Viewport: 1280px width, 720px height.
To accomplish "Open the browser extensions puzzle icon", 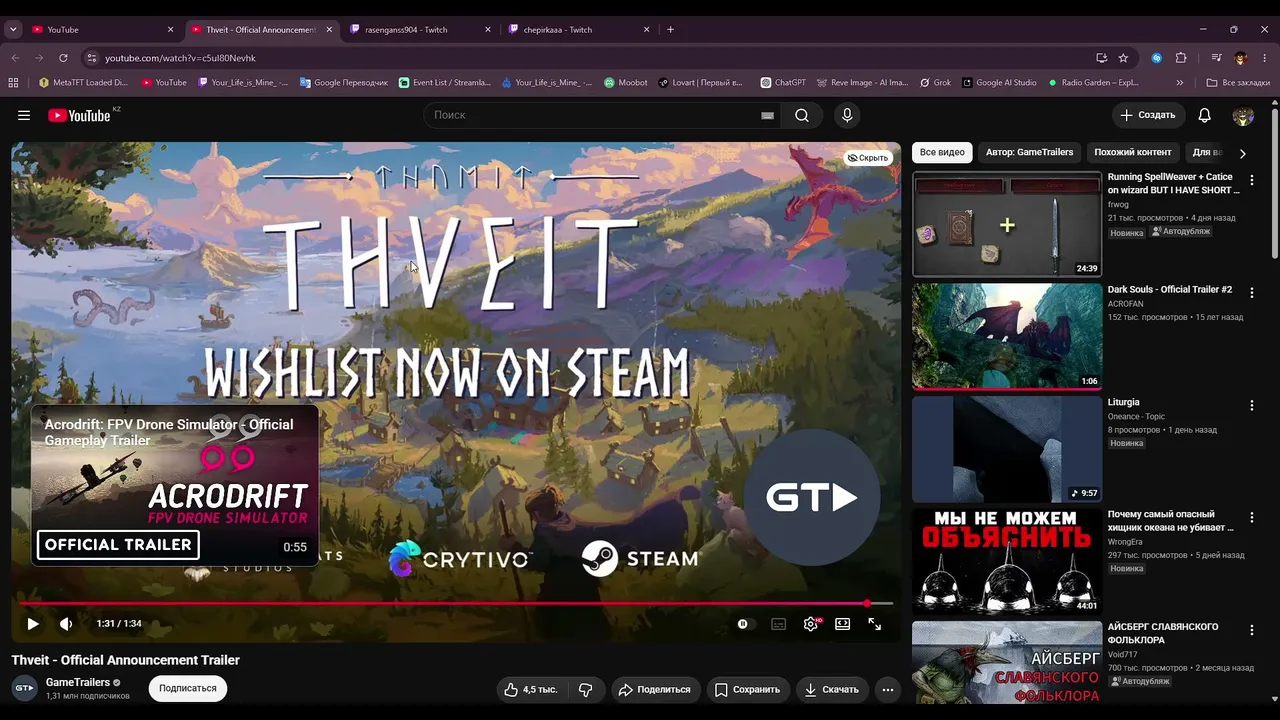I will point(1181,58).
